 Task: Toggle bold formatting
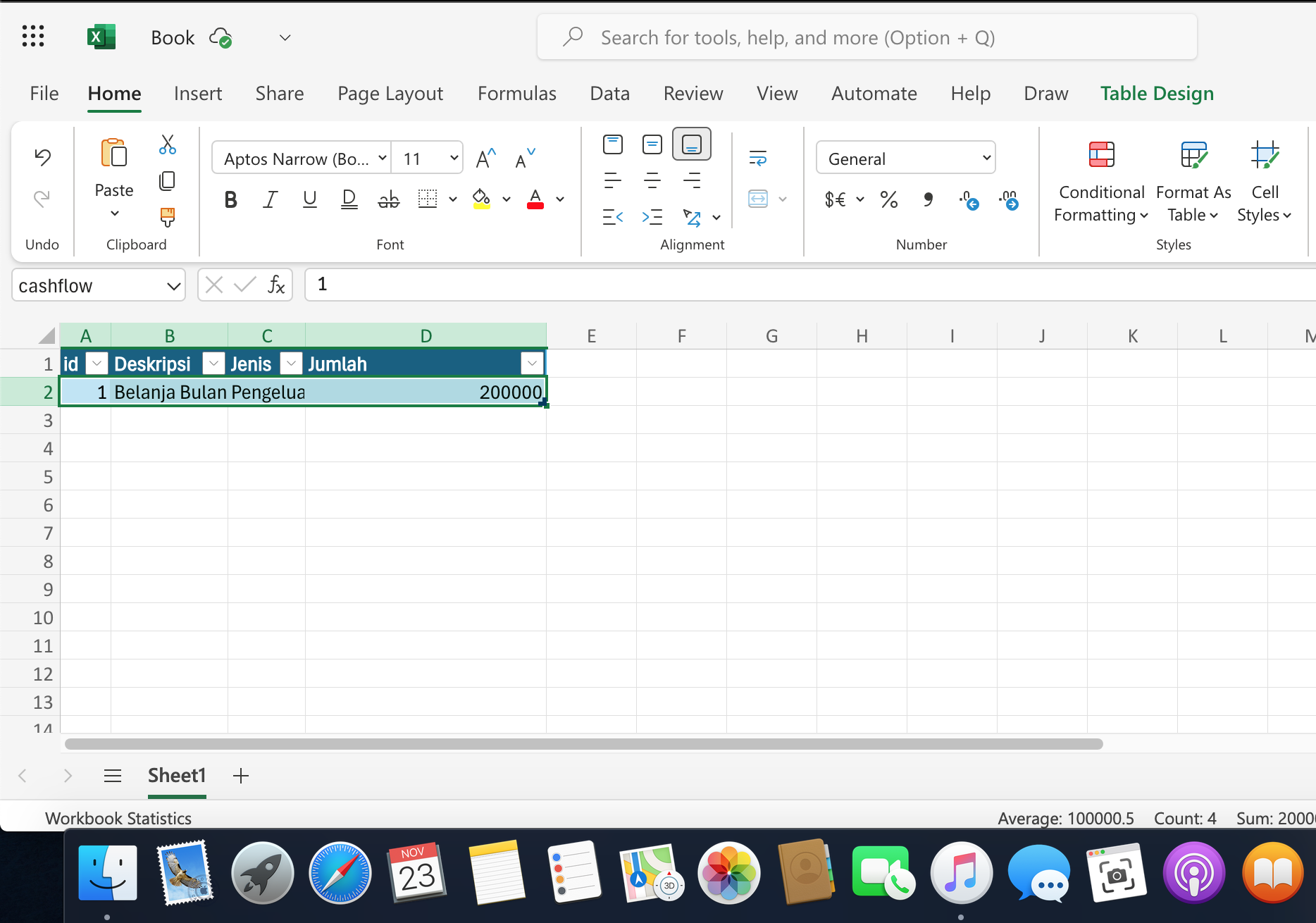(x=230, y=199)
